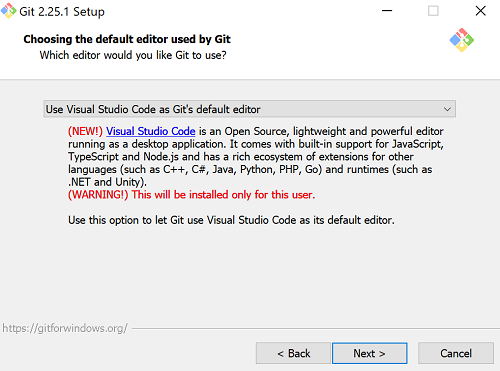Proceed with the Next button
The height and width of the screenshot is (371, 500).
tap(370, 353)
